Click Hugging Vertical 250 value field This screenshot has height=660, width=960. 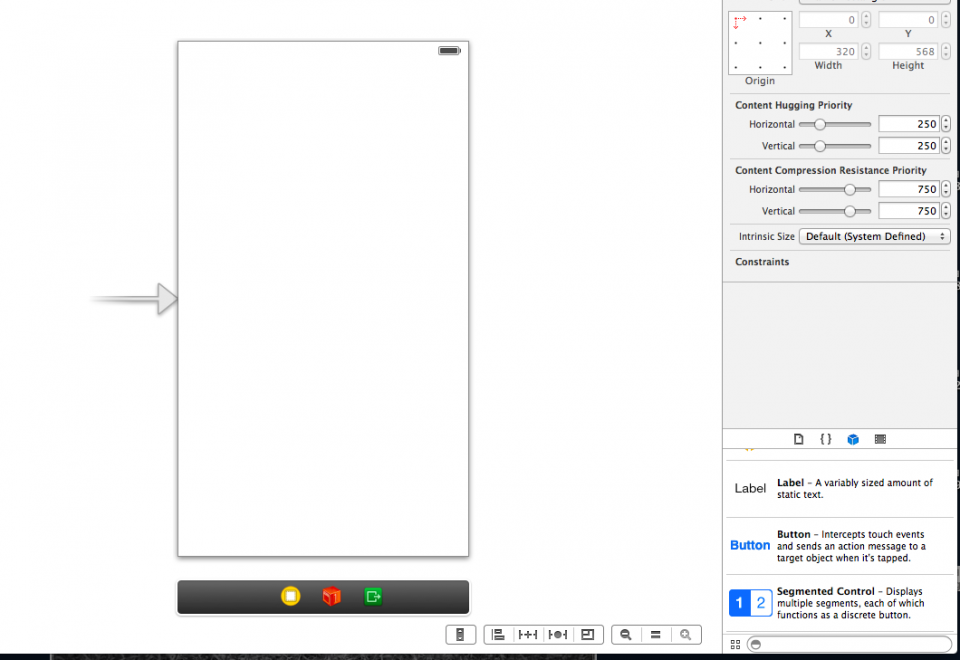(909, 146)
